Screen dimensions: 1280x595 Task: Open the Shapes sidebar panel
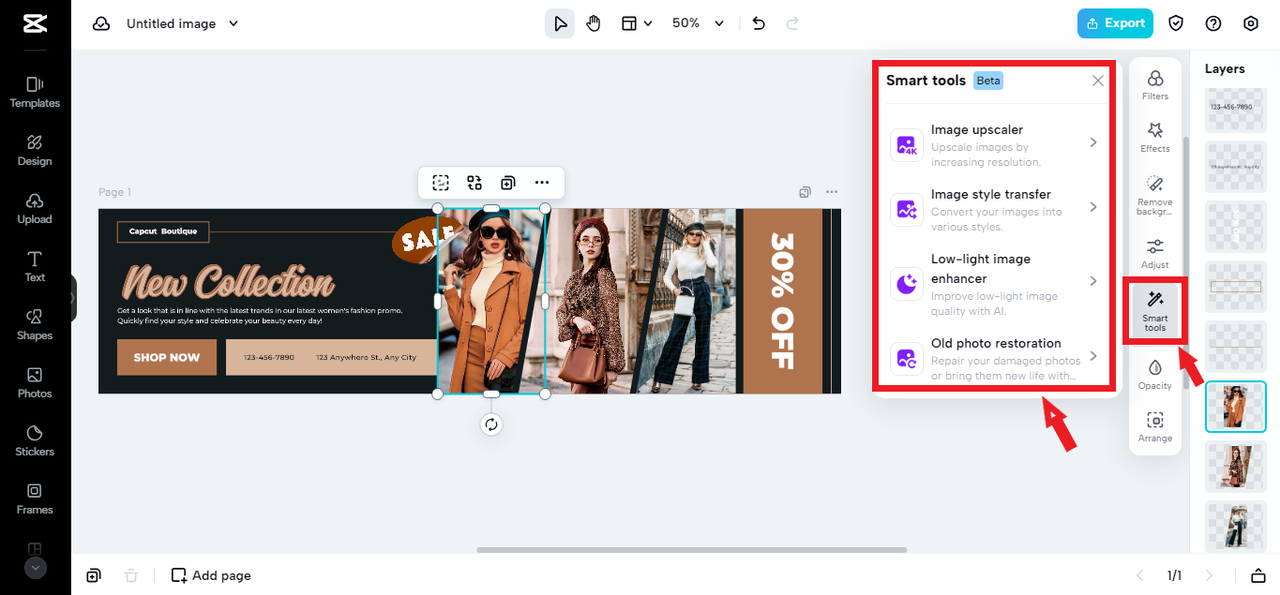(35, 324)
